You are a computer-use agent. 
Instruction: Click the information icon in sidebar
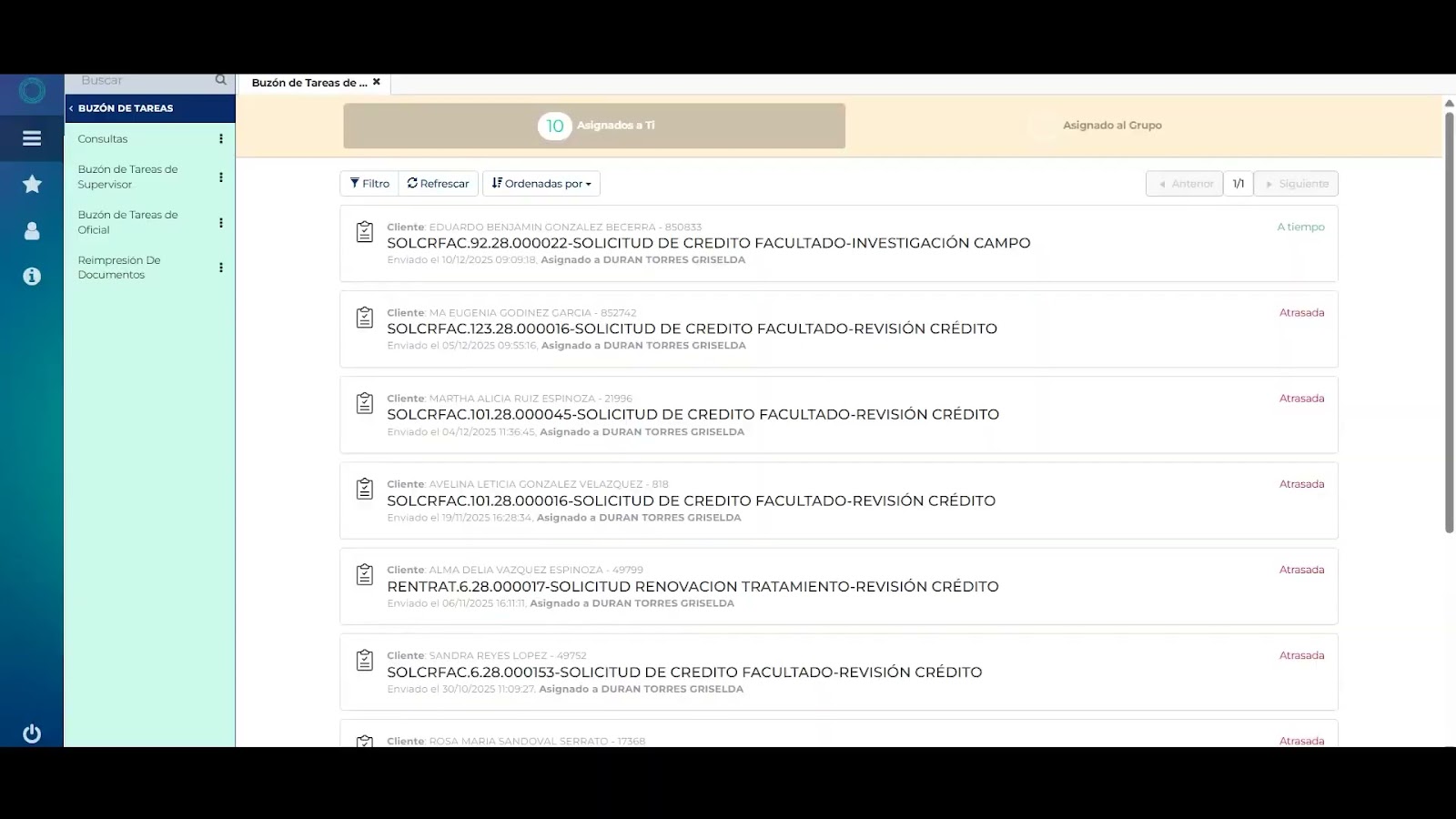[31, 276]
